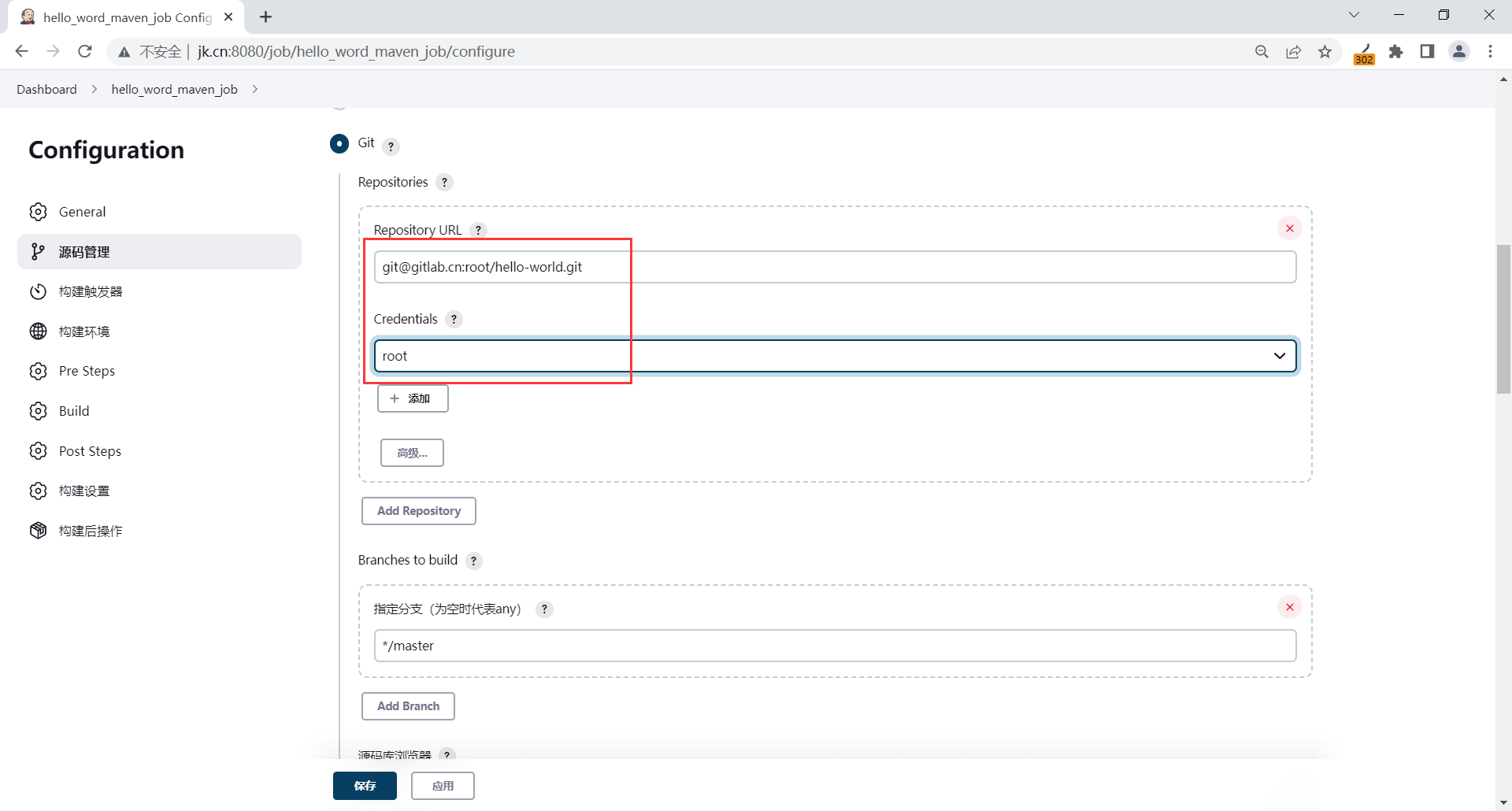This screenshot has width=1512, height=811.
Task: Open the tab search dropdown
Action: [1354, 15]
